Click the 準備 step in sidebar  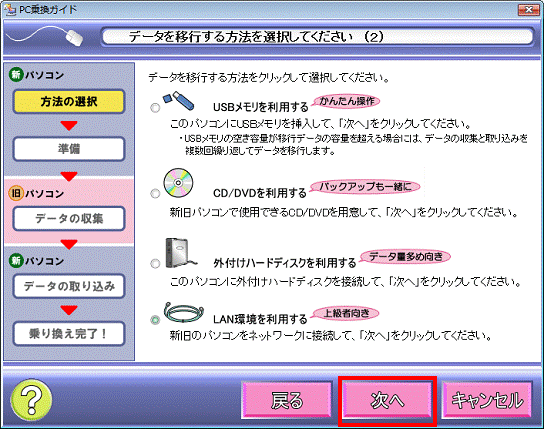pos(69,149)
